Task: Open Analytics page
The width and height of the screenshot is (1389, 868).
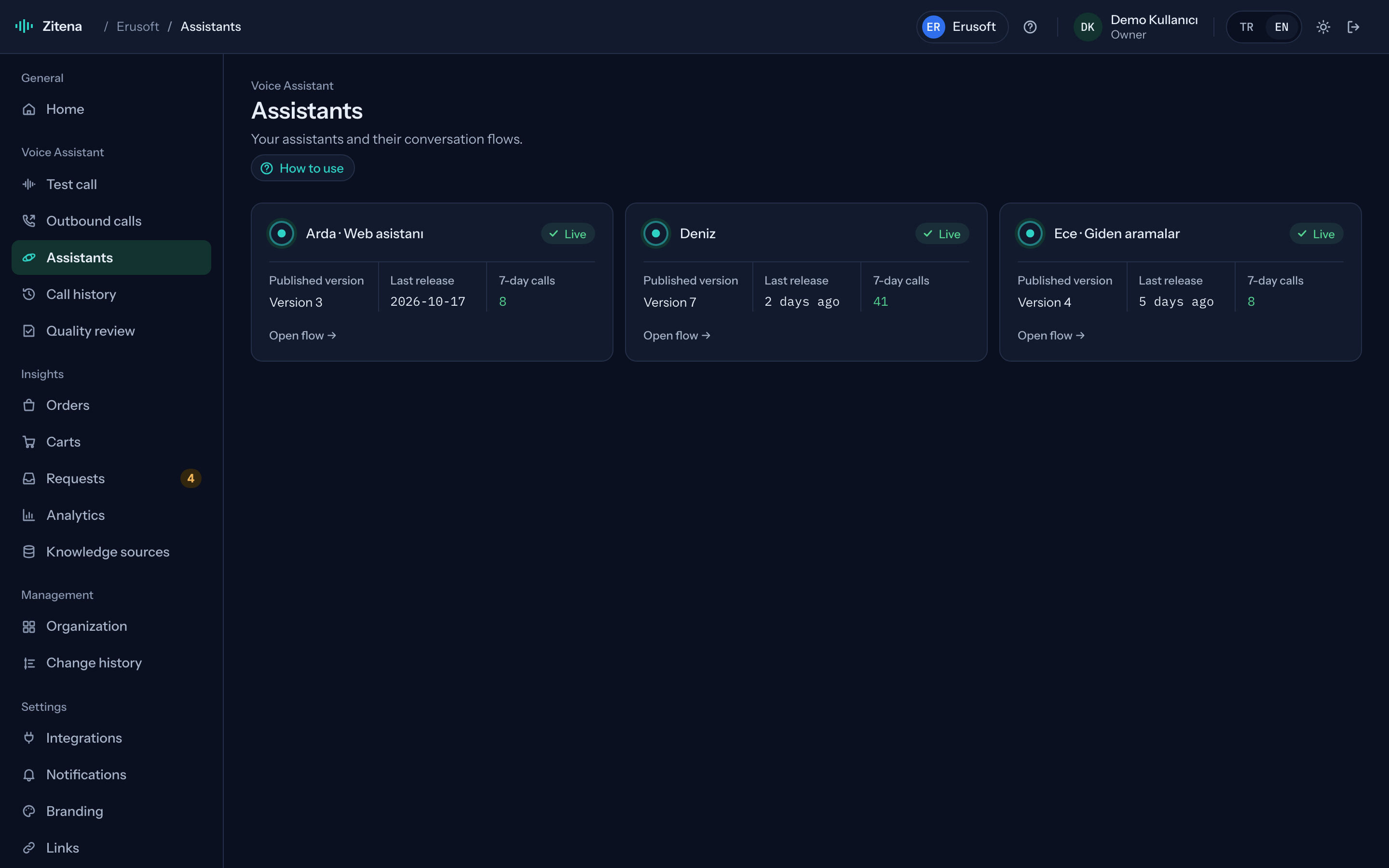Action: [111, 515]
